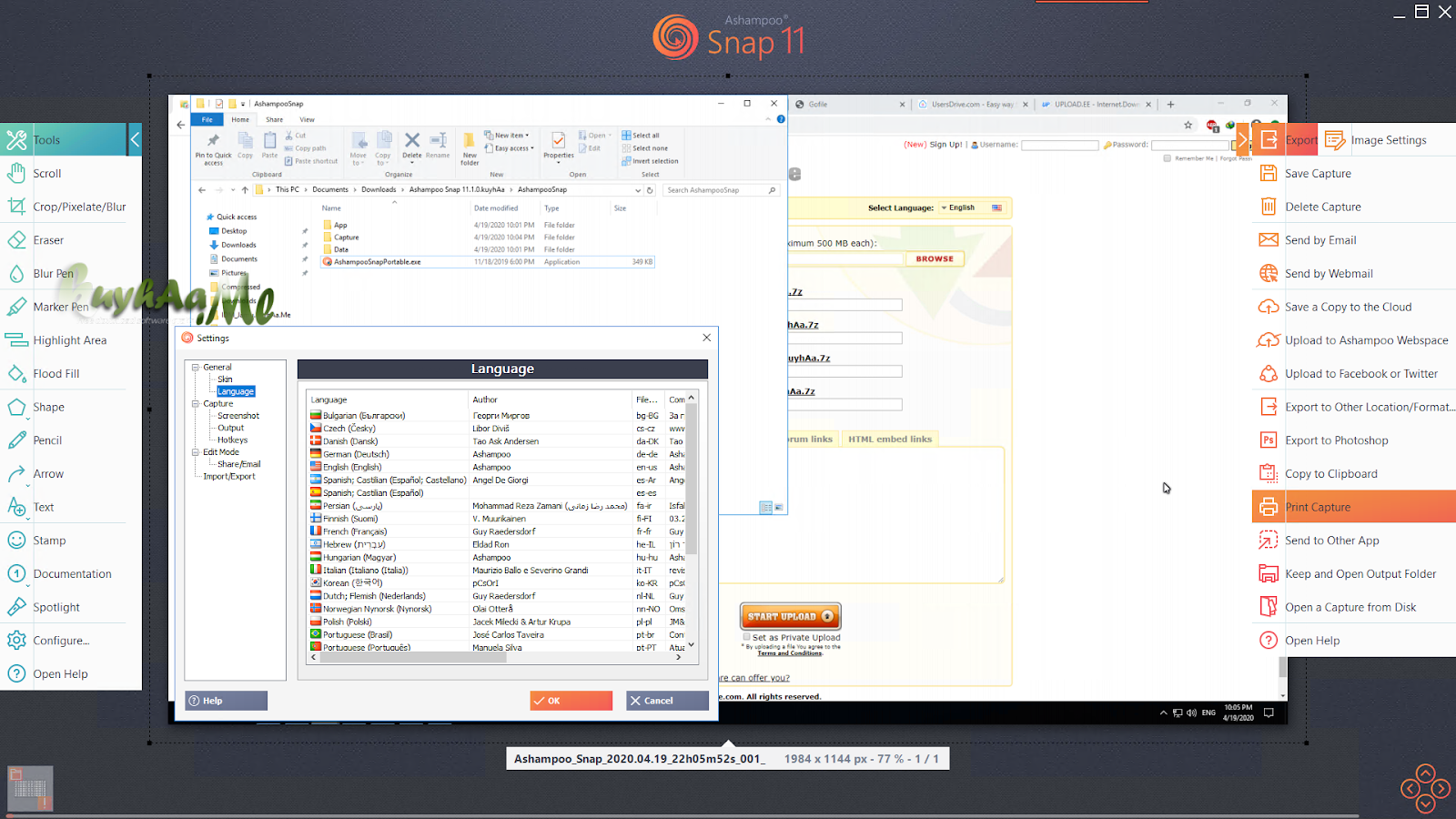
Task: Switch to the Image Settings tab
Action: (1387, 140)
